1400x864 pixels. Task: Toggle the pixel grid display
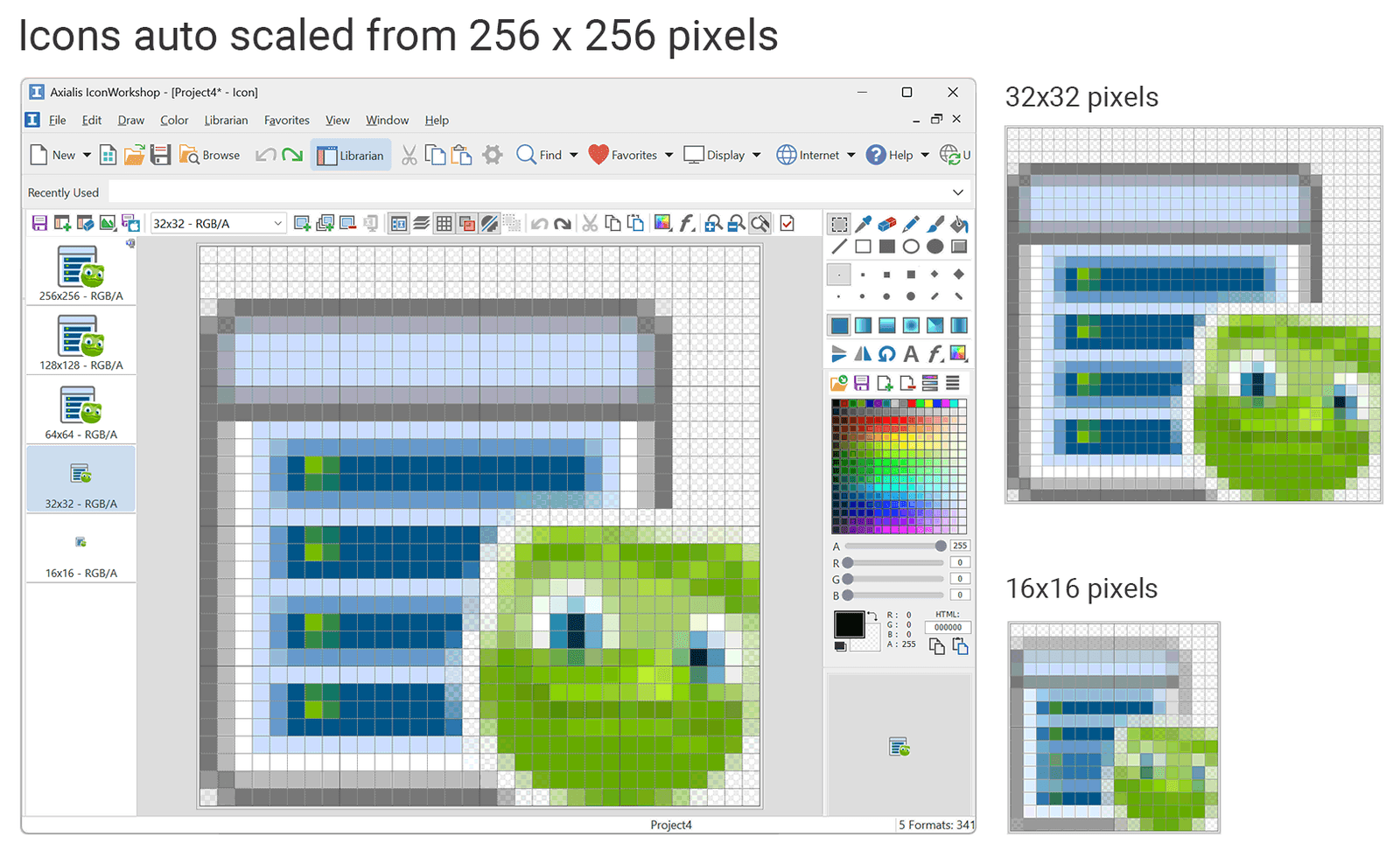pos(444,223)
